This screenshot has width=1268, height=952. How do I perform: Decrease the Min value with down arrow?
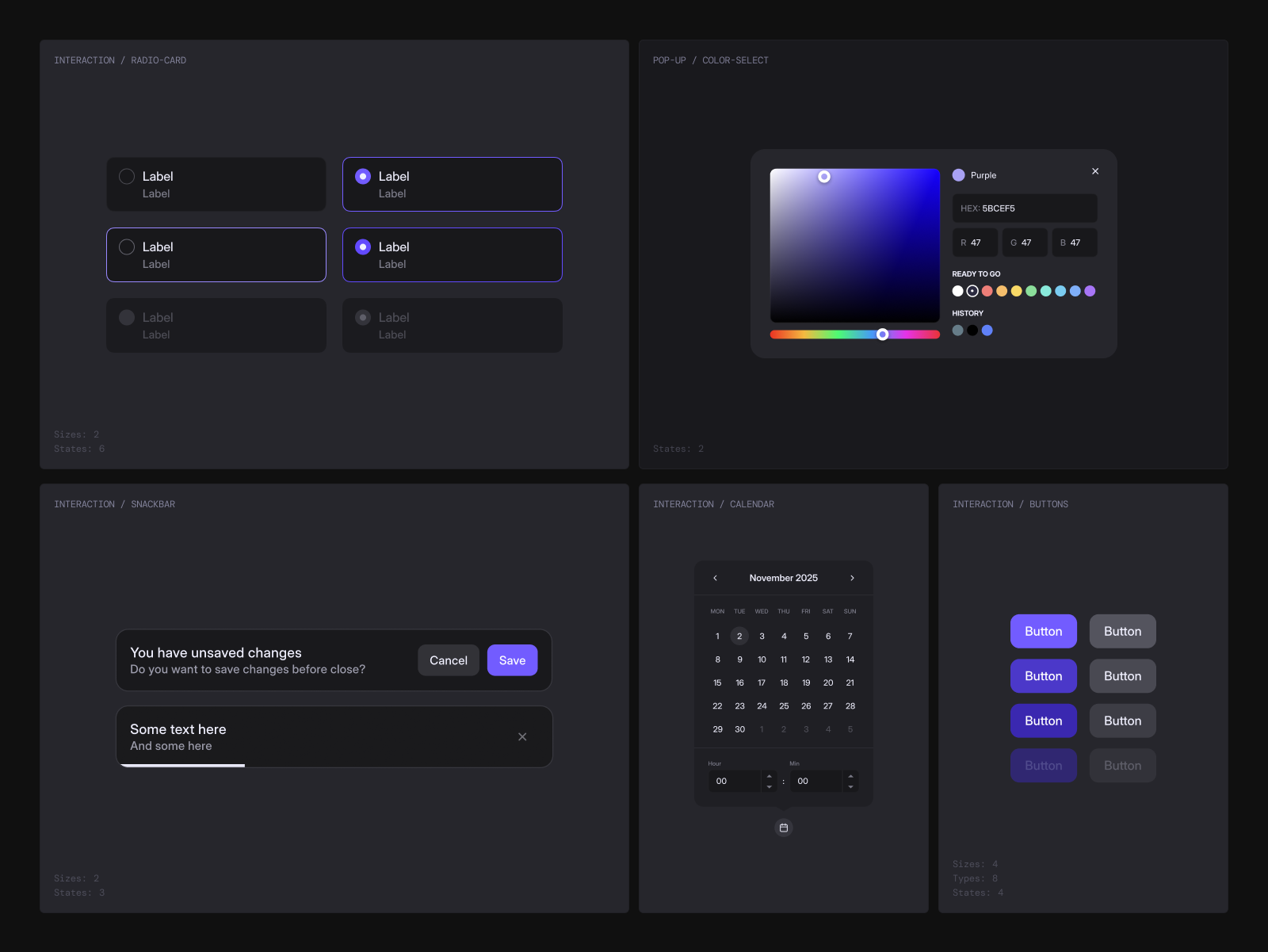point(850,786)
